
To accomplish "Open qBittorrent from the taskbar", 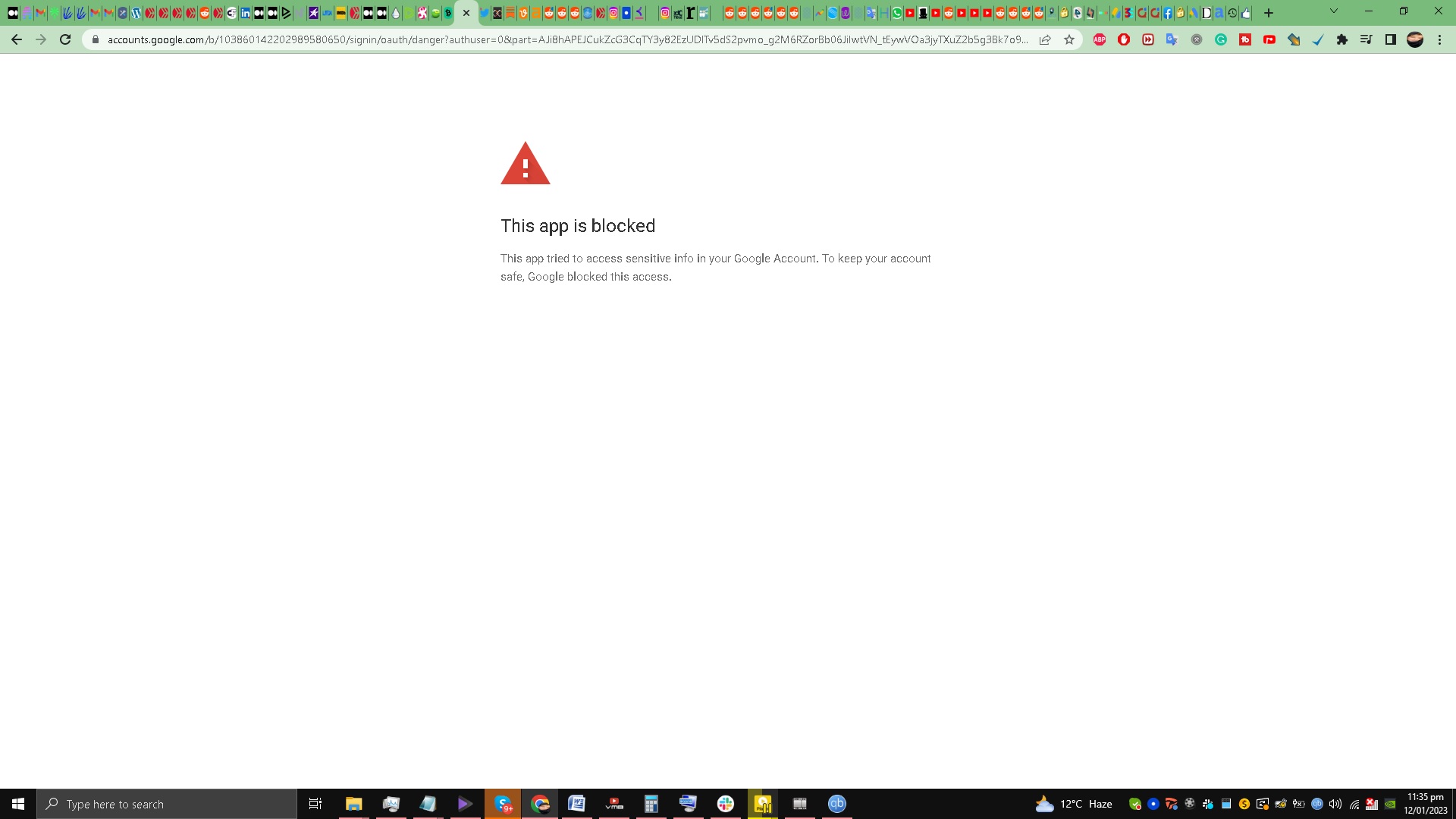I will click(x=837, y=804).
